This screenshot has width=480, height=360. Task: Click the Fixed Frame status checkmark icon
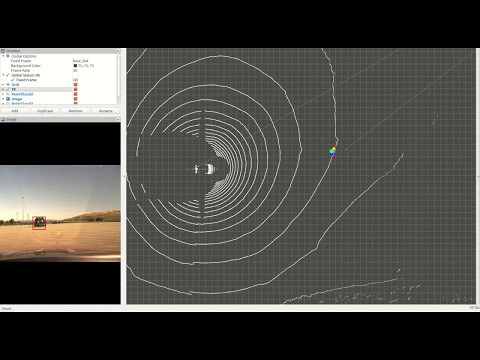pyautogui.click(x=13, y=80)
